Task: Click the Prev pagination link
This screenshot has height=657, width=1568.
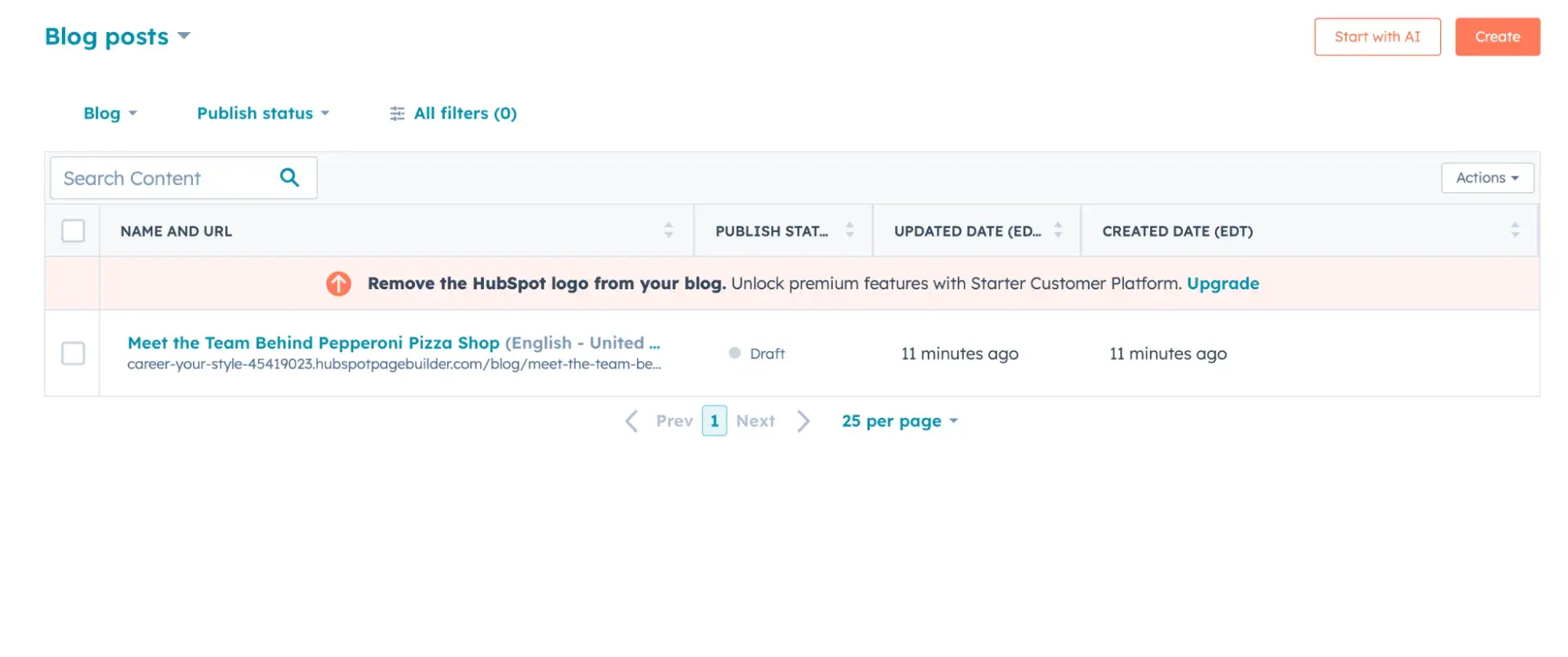Action: click(x=675, y=421)
